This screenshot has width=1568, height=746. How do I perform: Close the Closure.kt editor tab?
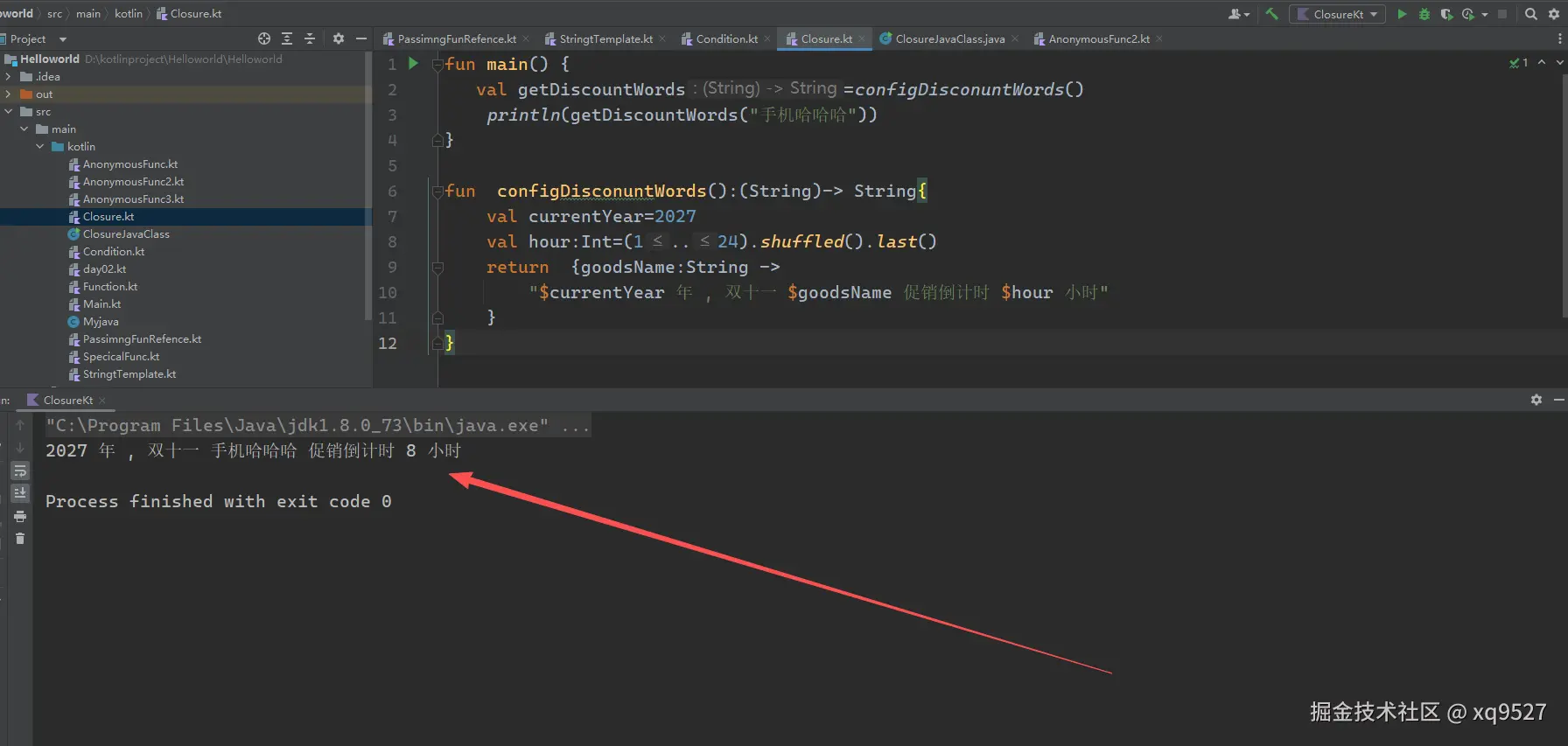862,38
